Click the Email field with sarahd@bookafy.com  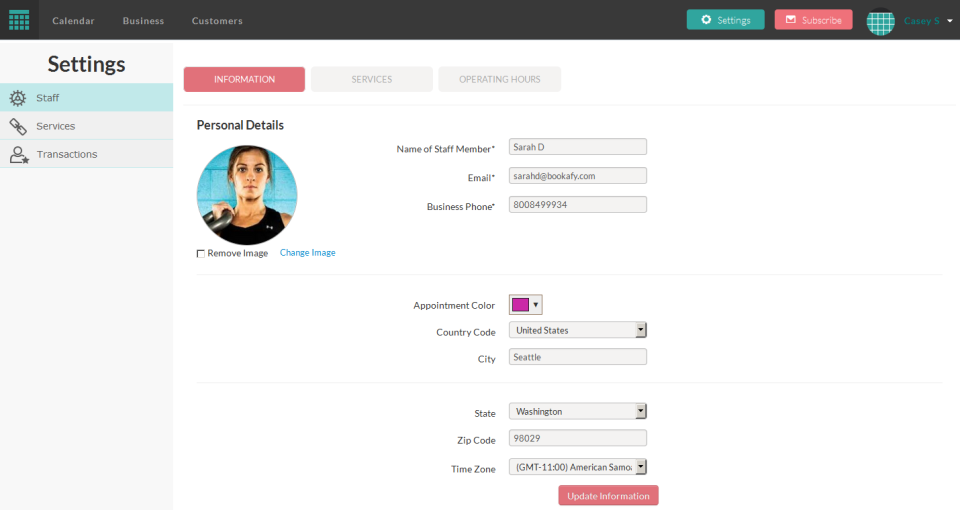pos(577,176)
